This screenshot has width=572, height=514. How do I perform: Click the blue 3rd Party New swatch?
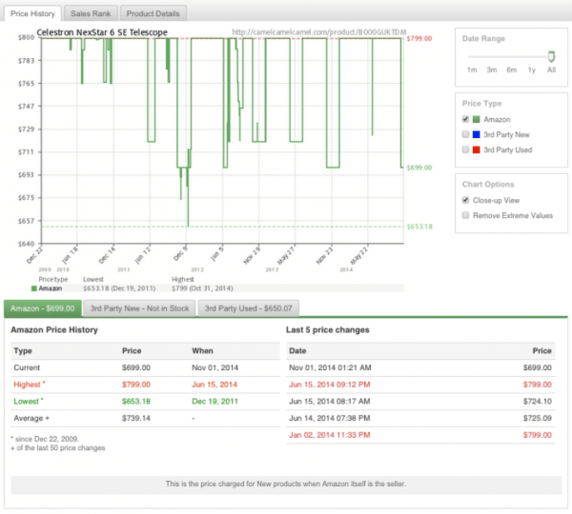point(476,135)
